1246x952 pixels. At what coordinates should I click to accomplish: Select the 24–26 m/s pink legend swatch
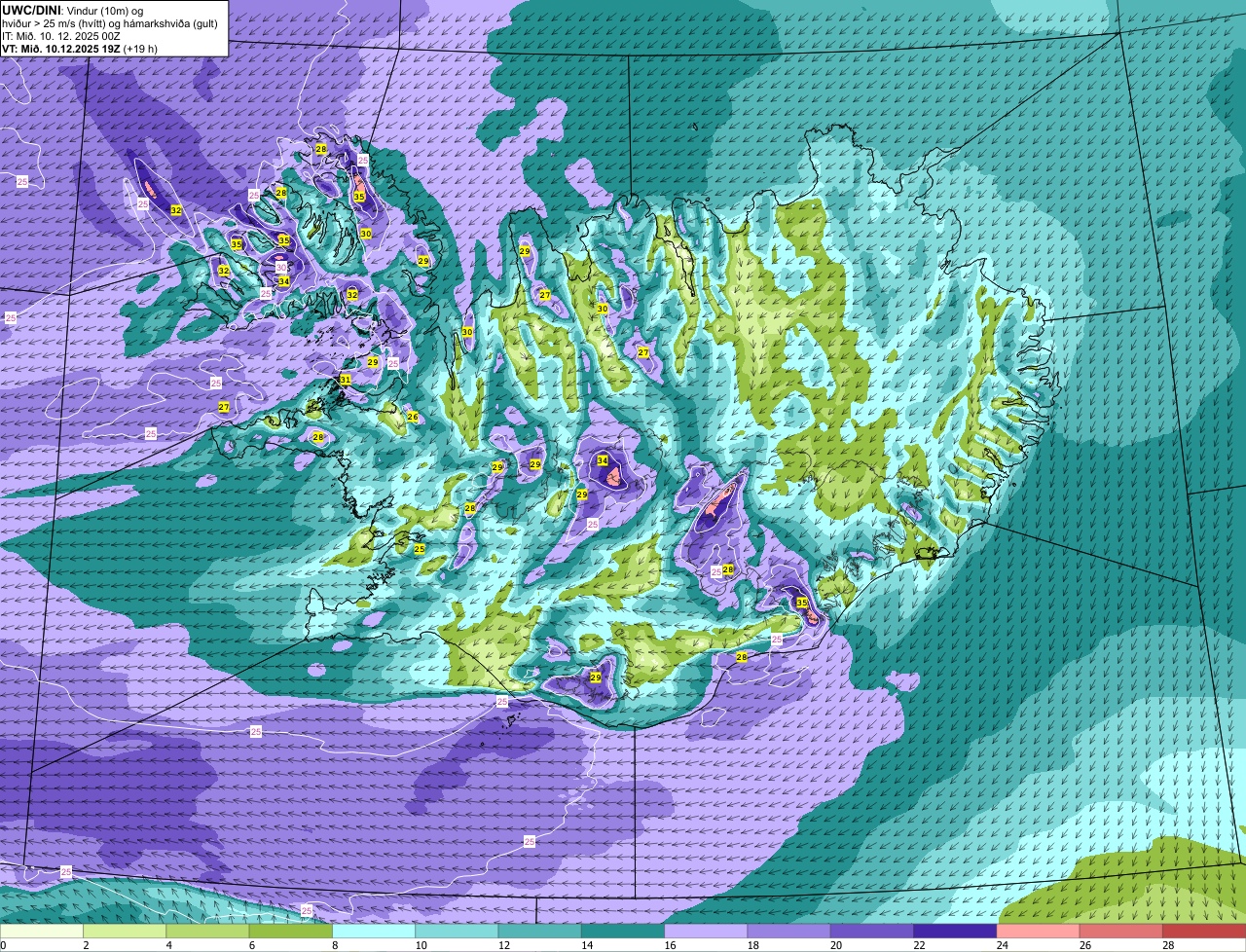coord(1039,931)
